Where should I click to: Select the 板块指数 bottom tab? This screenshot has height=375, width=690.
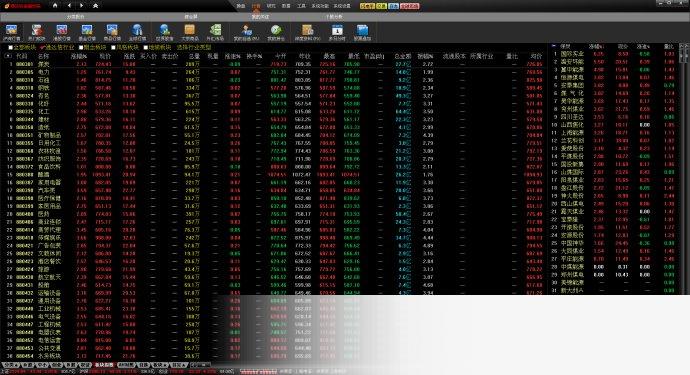(104, 365)
